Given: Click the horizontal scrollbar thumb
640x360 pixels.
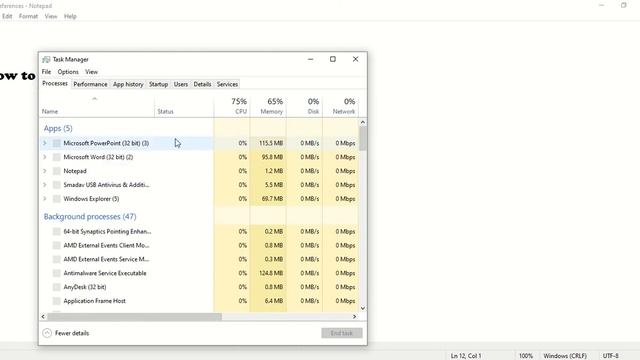Looking at the screenshot, I should 135,316.
